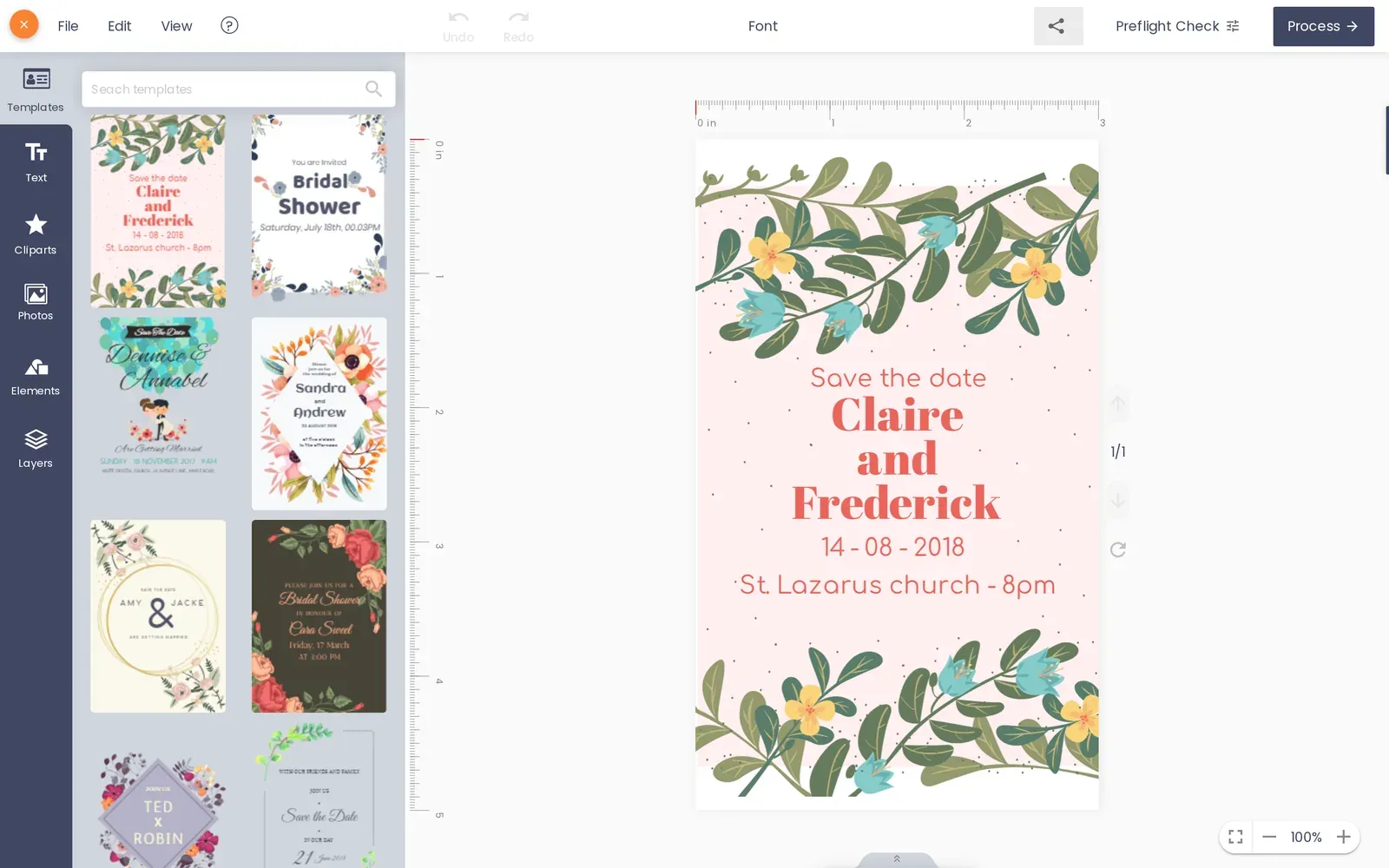Image resolution: width=1389 pixels, height=868 pixels.
Task: Click the Process button
Action: click(1323, 26)
